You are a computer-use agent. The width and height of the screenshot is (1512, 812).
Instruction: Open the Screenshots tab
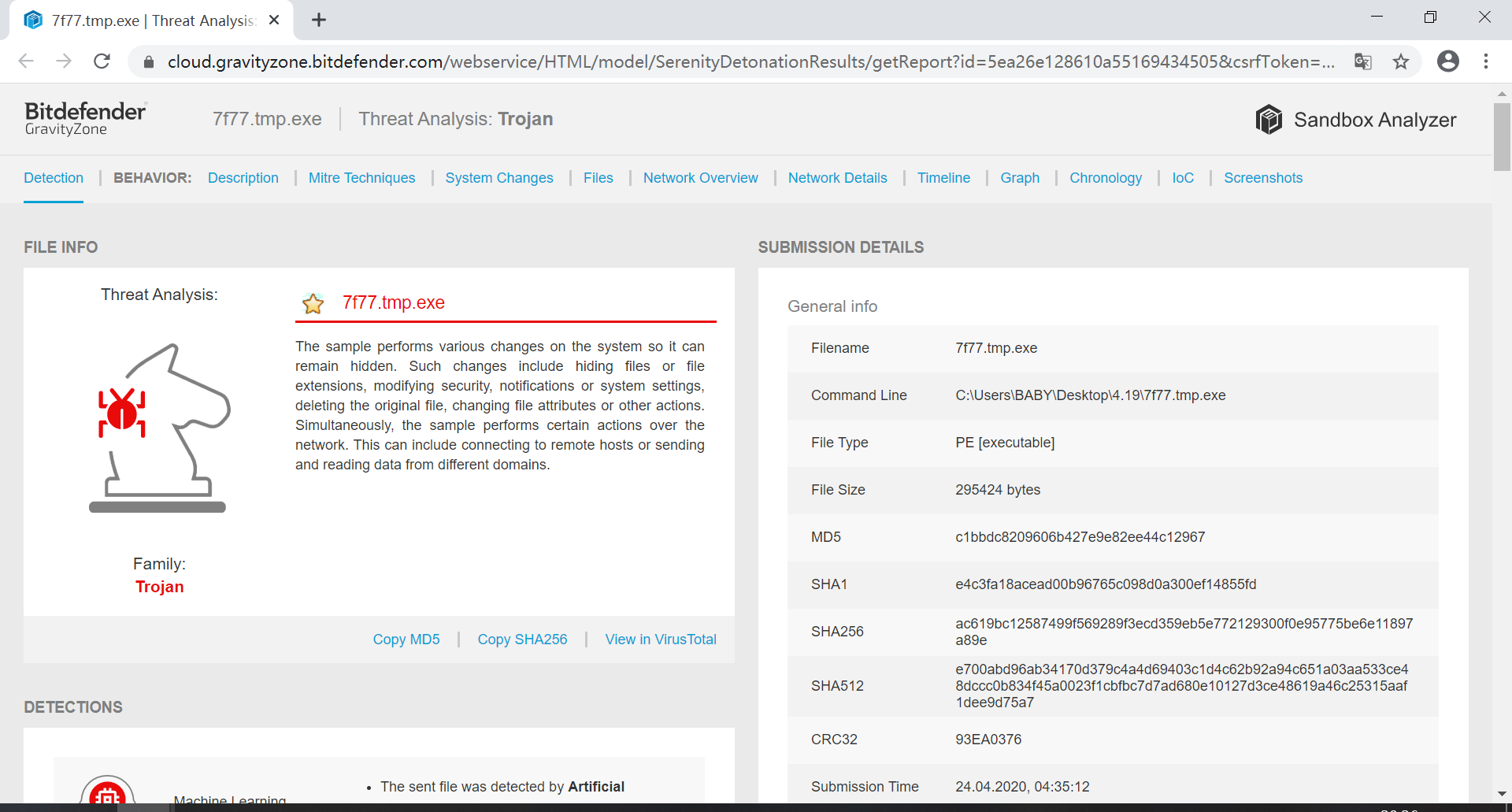click(x=1263, y=178)
